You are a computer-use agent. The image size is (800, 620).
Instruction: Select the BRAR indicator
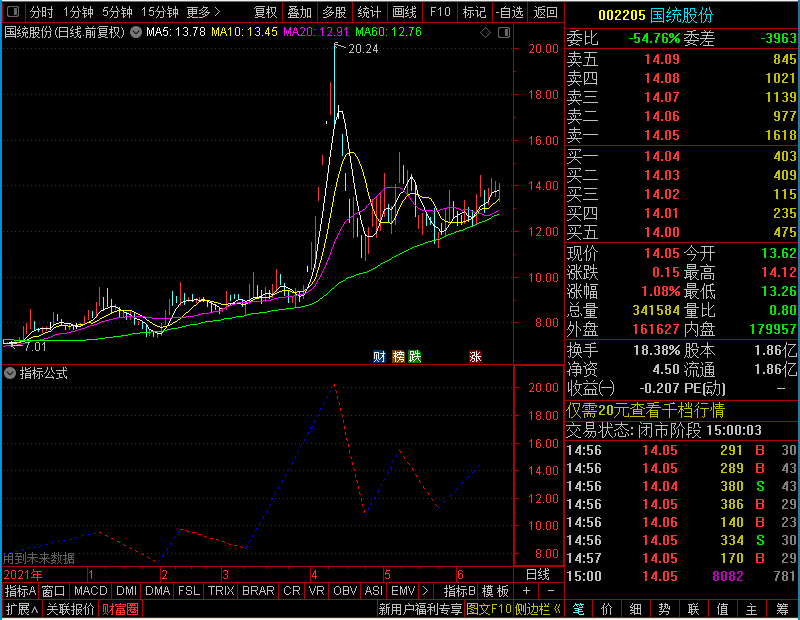point(258,591)
